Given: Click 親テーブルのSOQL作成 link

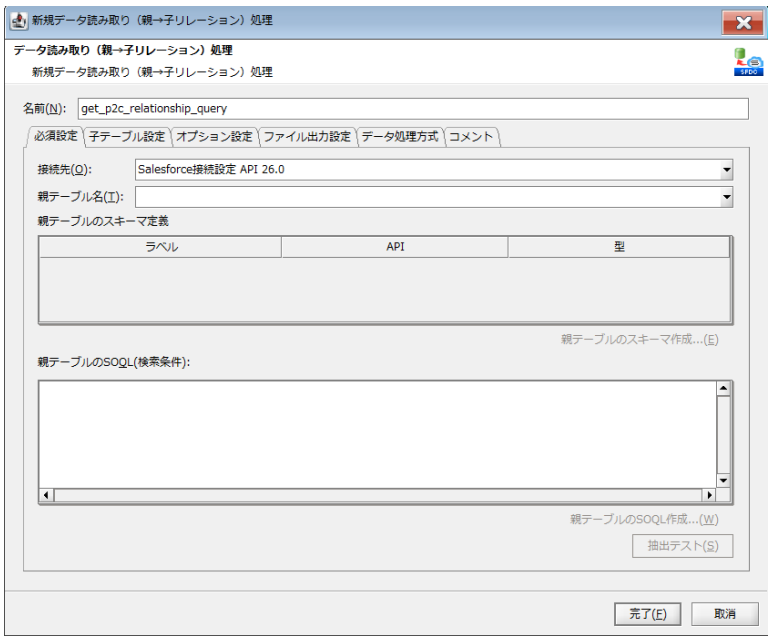Looking at the screenshot, I should (644, 519).
